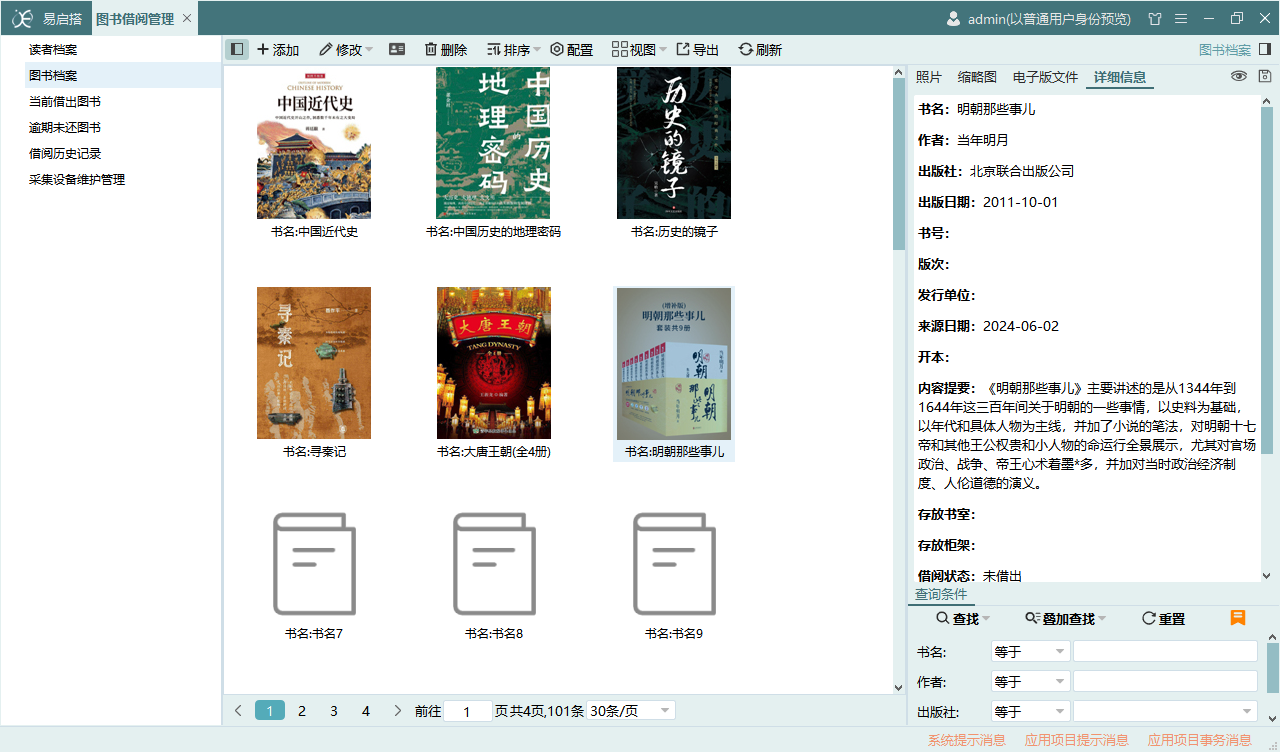Click the 刷新 (refresh) button
1280x752 pixels.
pyautogui.click(x=760, y=49)
